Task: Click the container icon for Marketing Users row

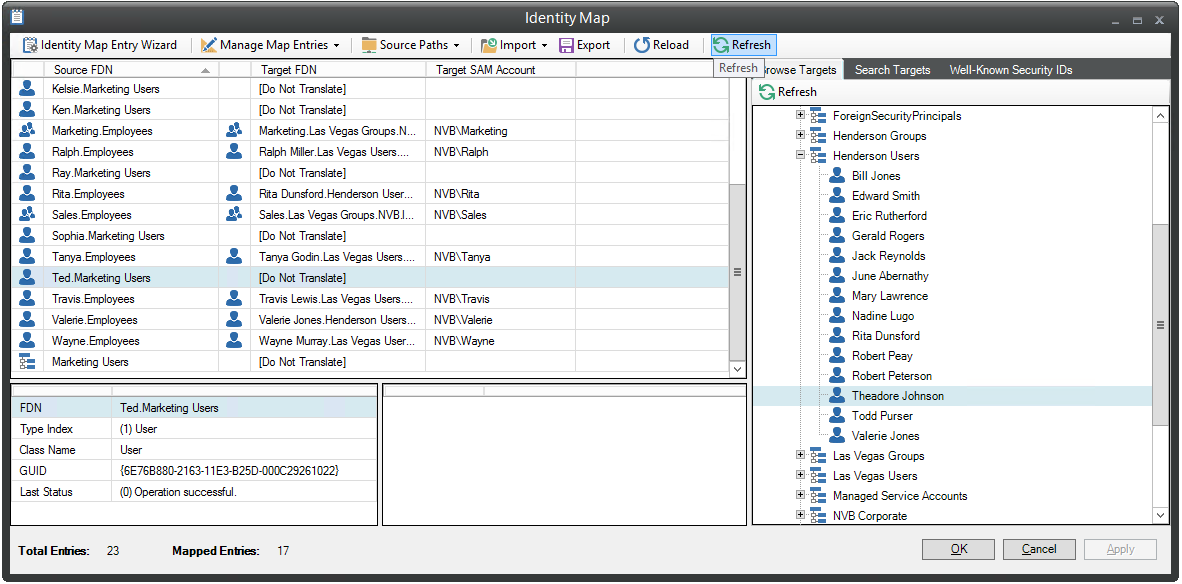Action: tap(27, 362)
